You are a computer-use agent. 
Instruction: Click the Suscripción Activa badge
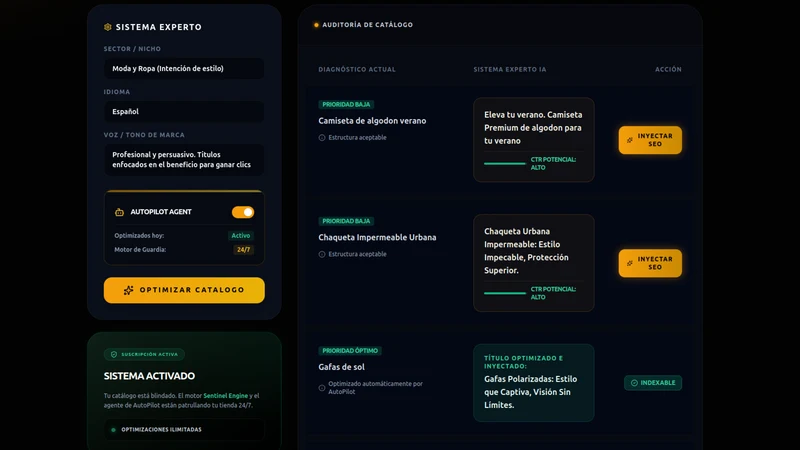click(x=144, y=354)
